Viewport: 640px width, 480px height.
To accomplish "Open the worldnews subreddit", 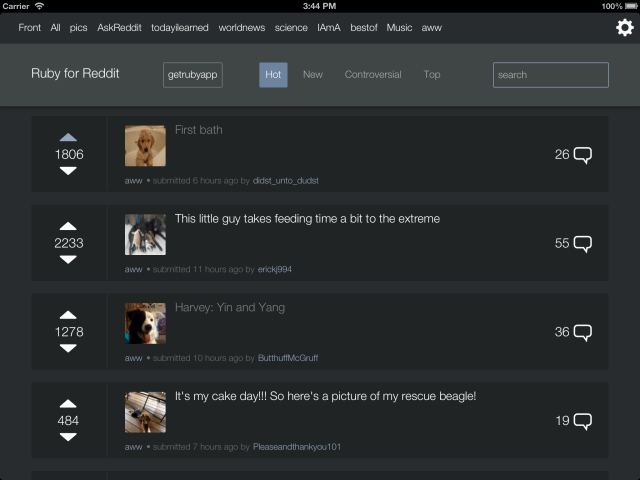I will pyautogui.click(x=241, y=28).
